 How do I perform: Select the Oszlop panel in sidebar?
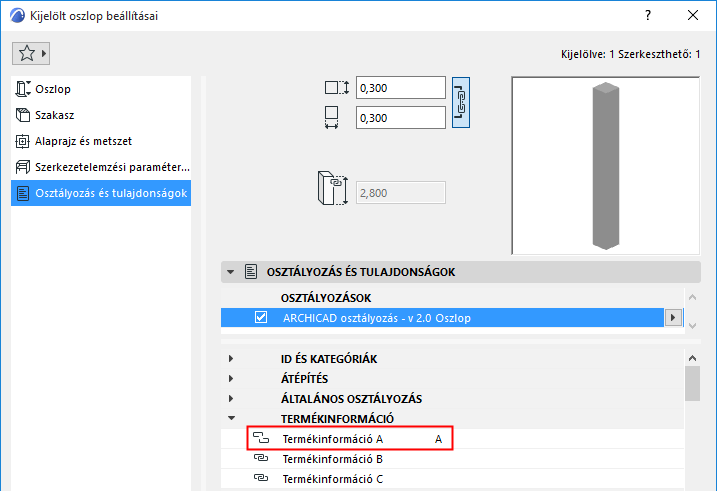[101, 89]
